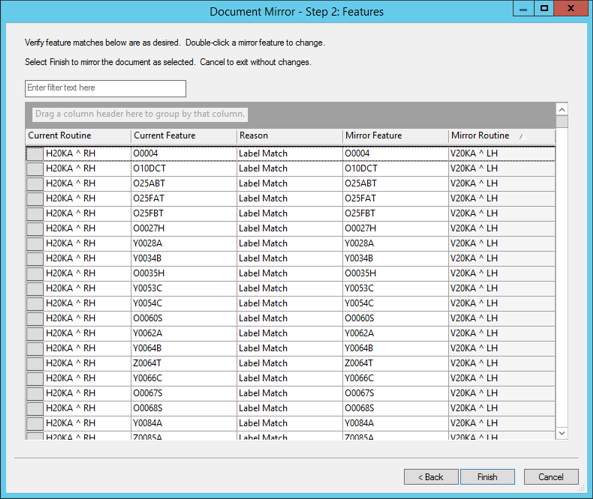Click scroll down arrow of the grid
Screen dimensions: 593x499
click(562, 433)
